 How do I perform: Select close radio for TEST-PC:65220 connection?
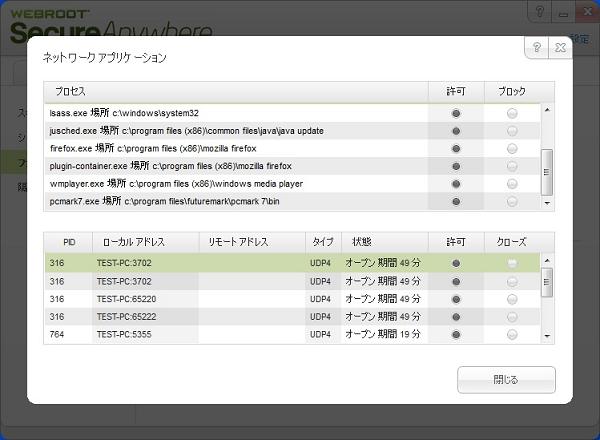coord(512,299)
